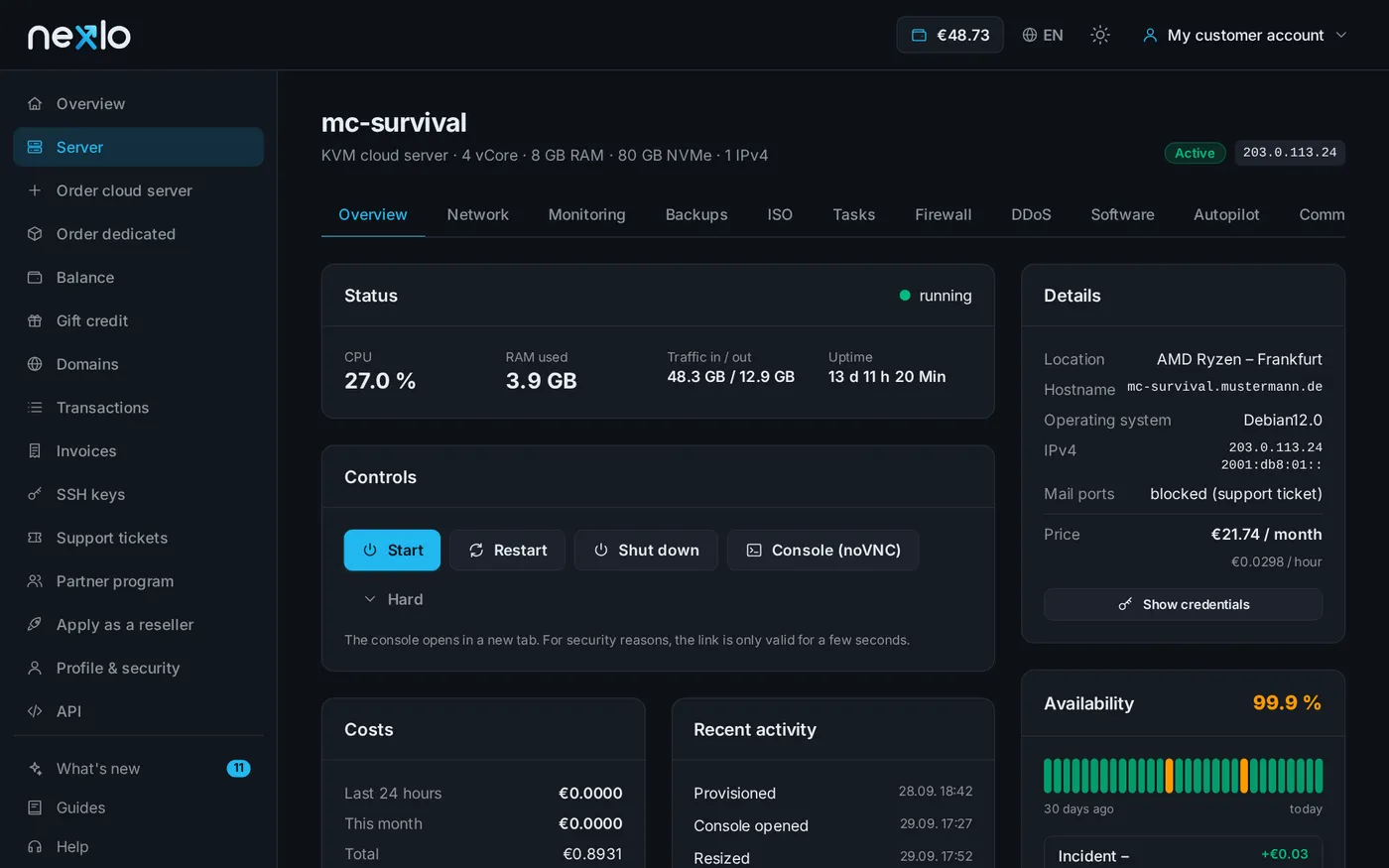Open the My customer account dropdown
The height and width of the screenshot is (868, 1389).
tap(1244, 35)
